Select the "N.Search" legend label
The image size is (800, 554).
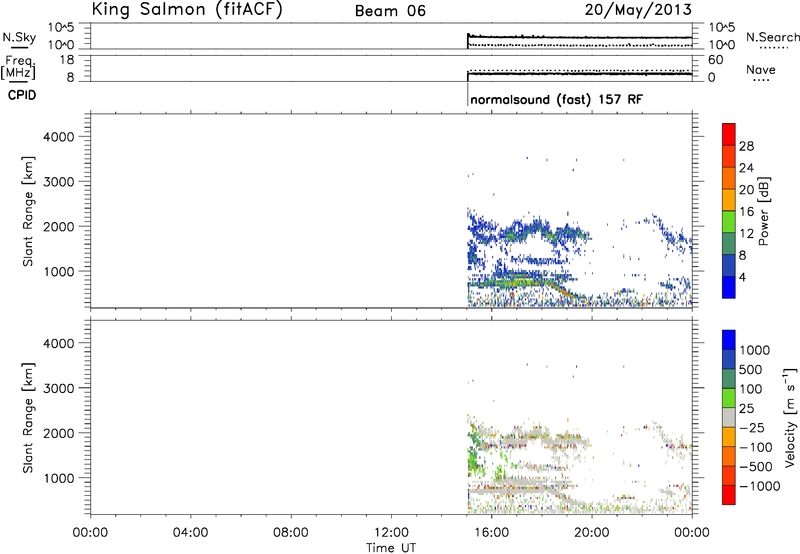tap(772, 37)
